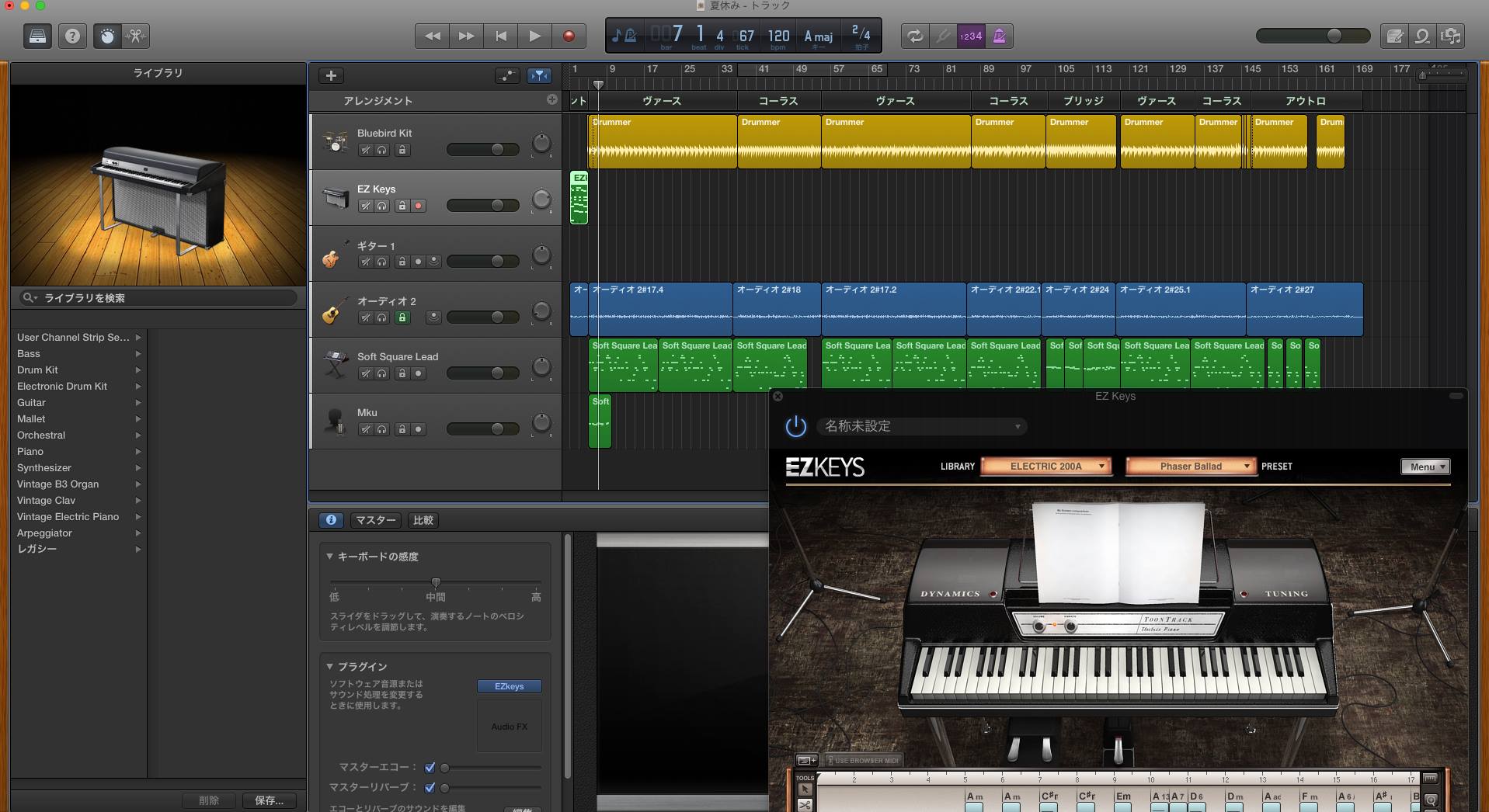The image size is (1489, 812).
Task: Add arrangement marker with plus icon
Action: click(x=551, y=99)
